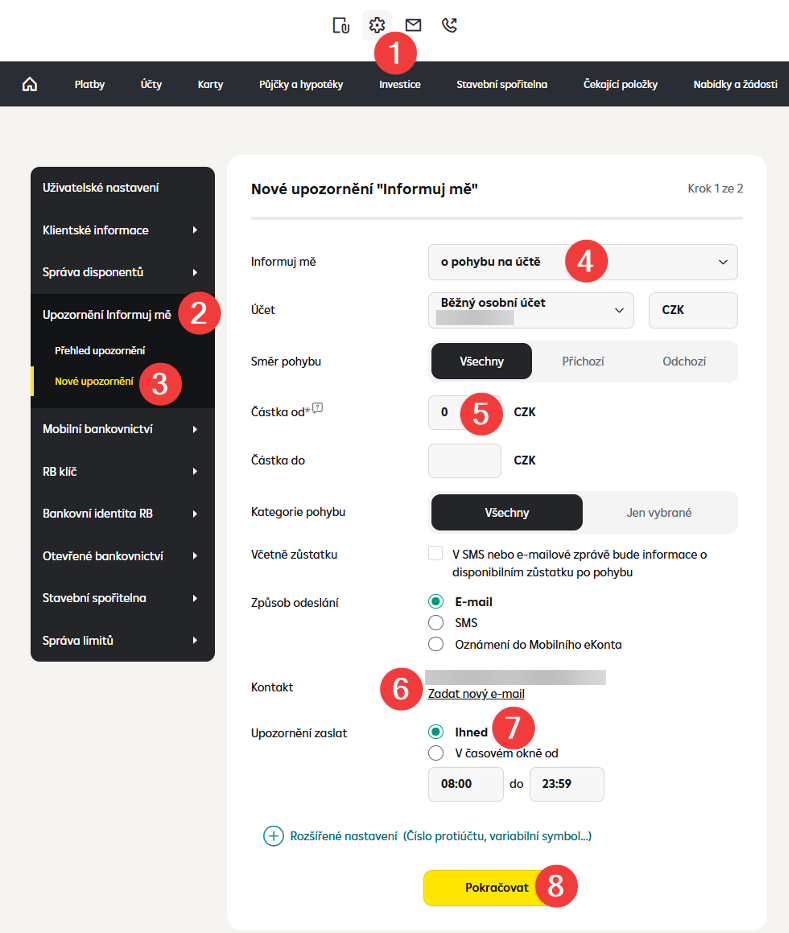
Task: Enable the Včetně zůstatku checkbox
Action: [x=435, y=553]
